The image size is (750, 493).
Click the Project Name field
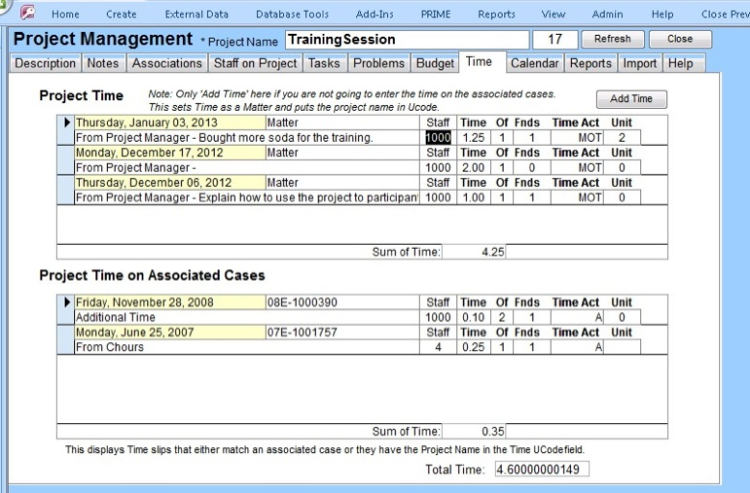coord(406,40)
